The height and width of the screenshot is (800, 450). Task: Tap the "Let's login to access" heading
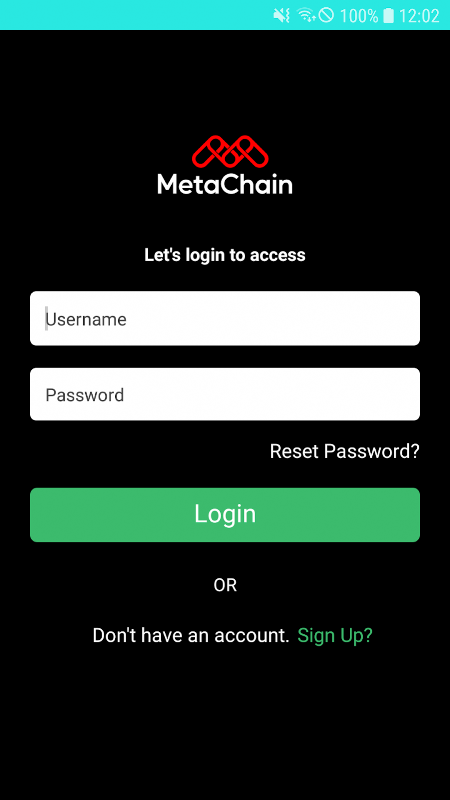225,255
